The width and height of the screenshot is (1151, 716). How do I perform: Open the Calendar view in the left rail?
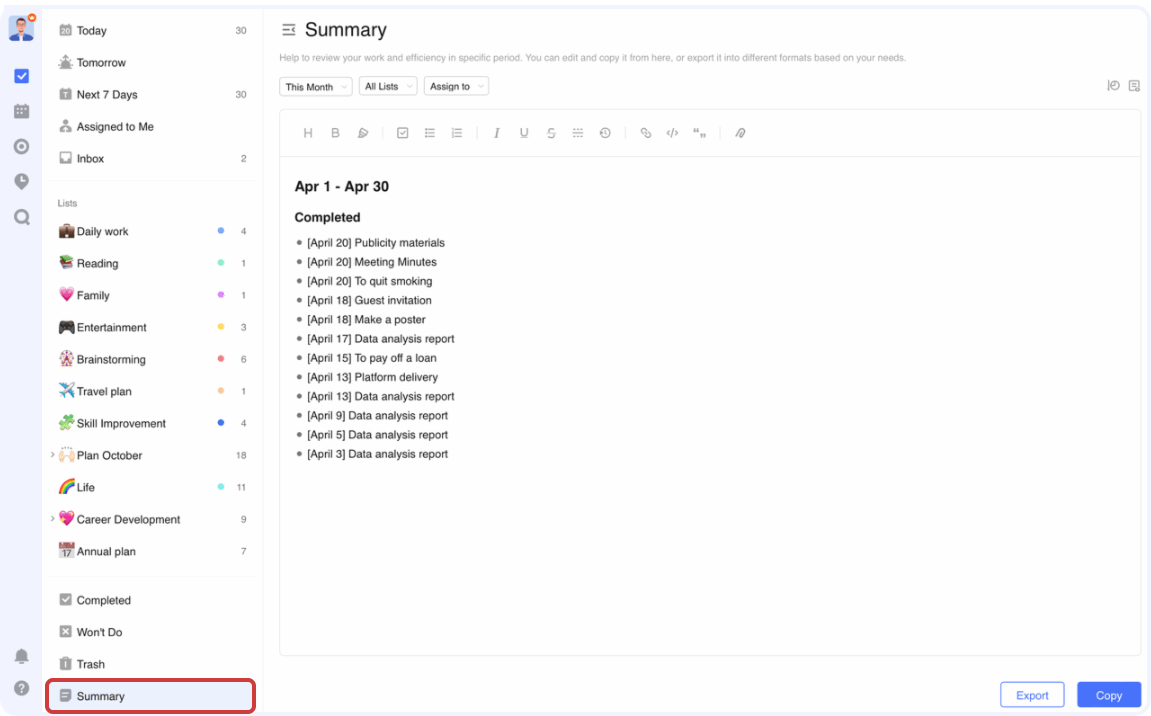[21, 111]
